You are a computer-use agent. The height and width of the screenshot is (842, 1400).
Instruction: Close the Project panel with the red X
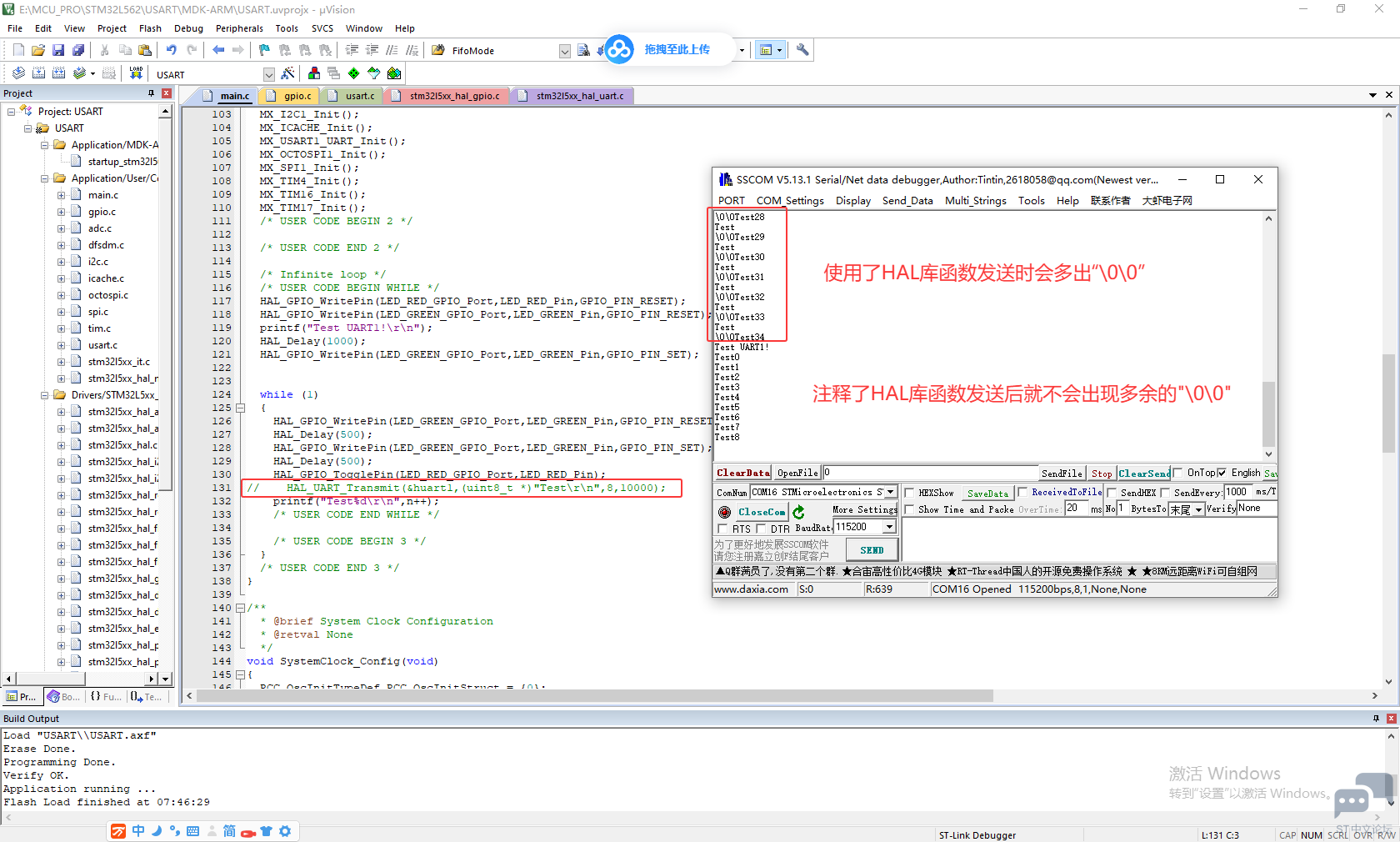166,93
